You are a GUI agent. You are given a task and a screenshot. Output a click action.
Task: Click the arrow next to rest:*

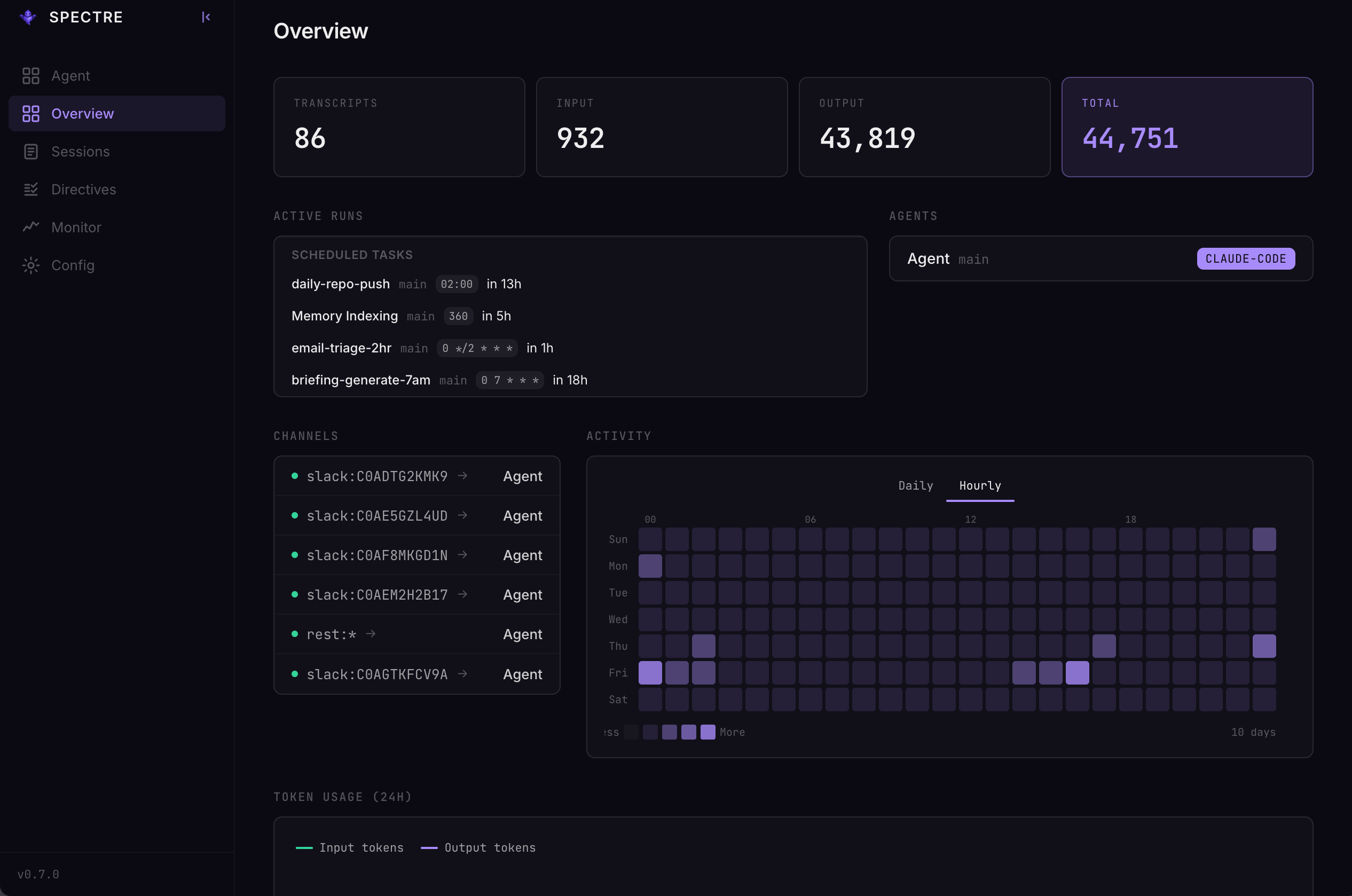[x=371, y=634]
